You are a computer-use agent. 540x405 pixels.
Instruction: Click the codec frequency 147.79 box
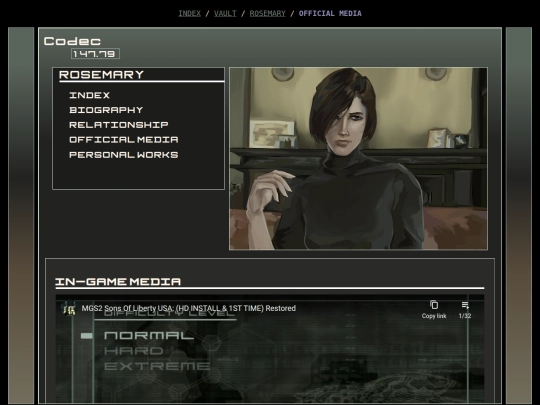tap(95, 54)
